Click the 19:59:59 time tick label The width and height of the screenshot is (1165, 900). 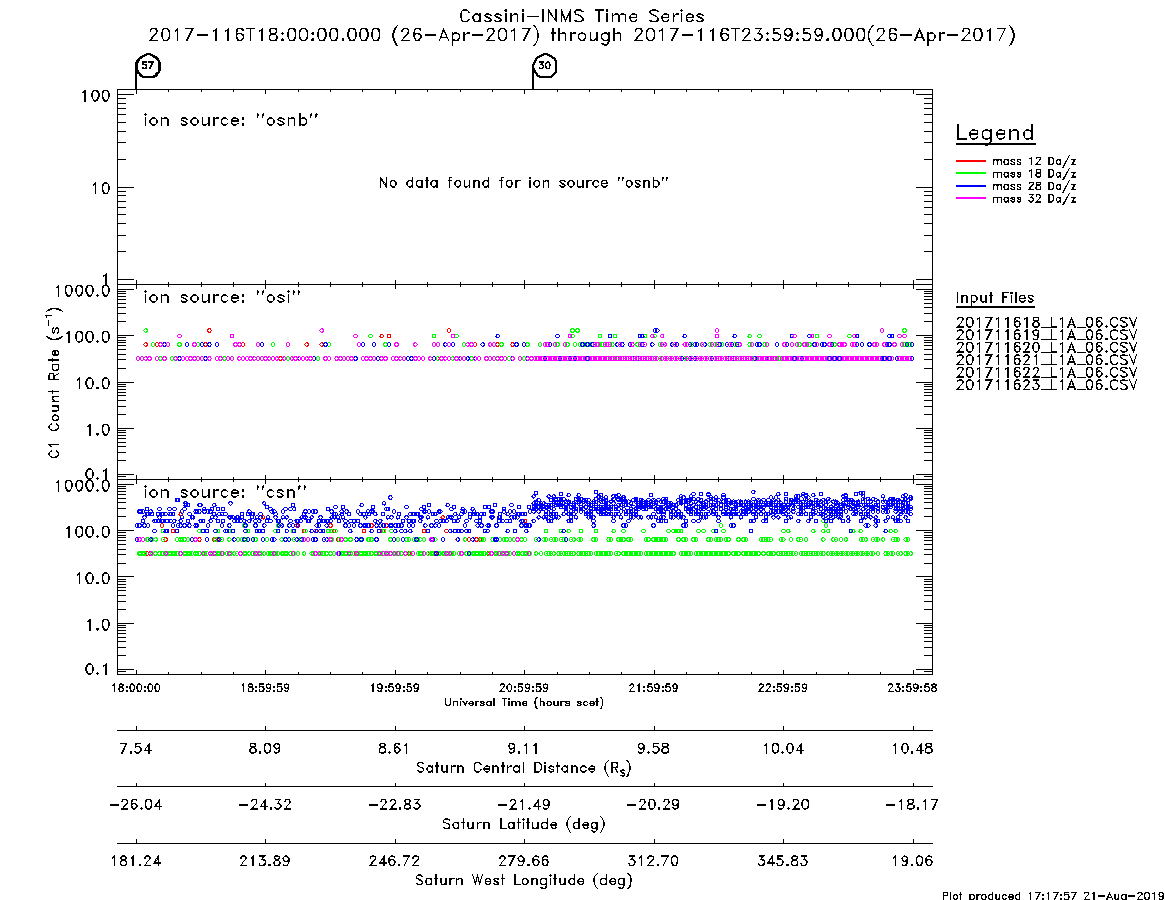[395, 688]
